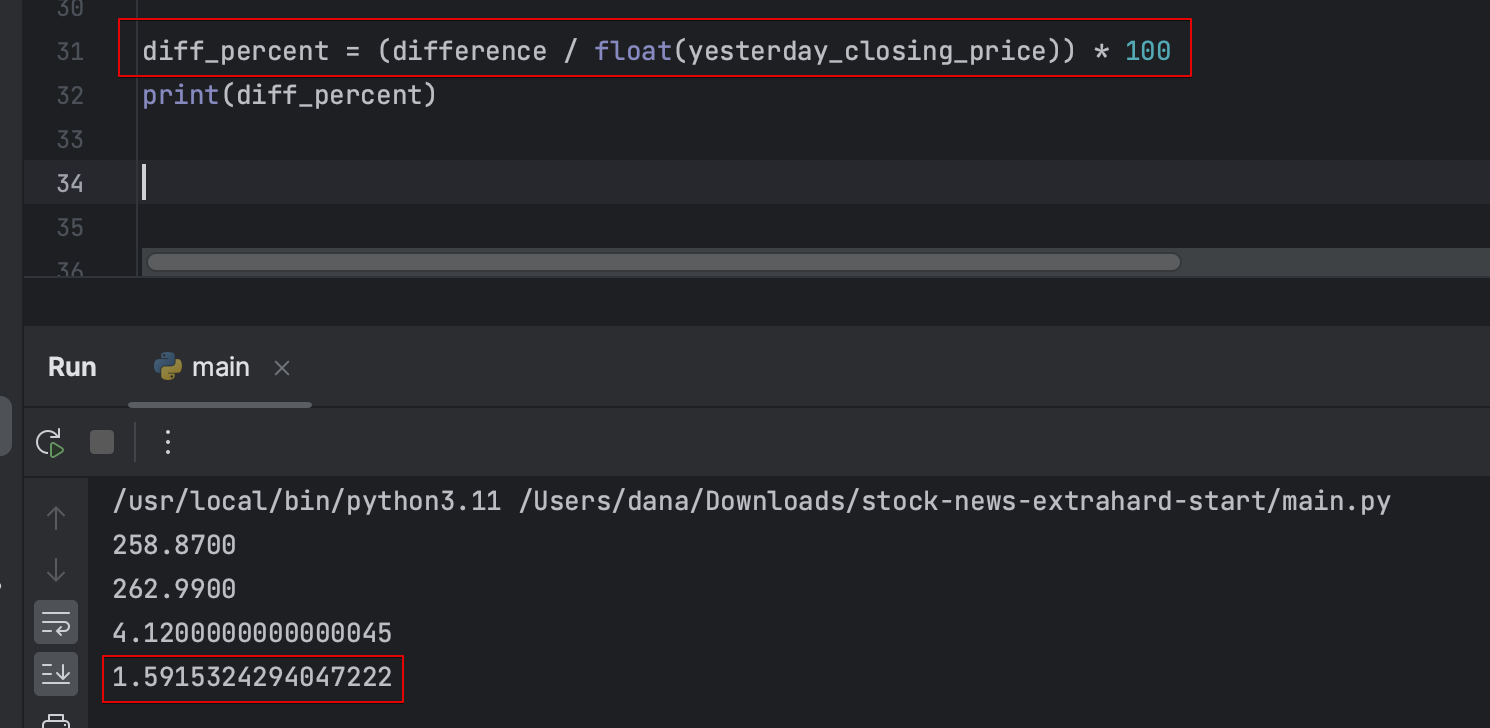Click the /usr/local/bin/python3.11 interpreter path
Image resolution: width=1490 pixels, height=728 pixels.
tap(306, 501)
